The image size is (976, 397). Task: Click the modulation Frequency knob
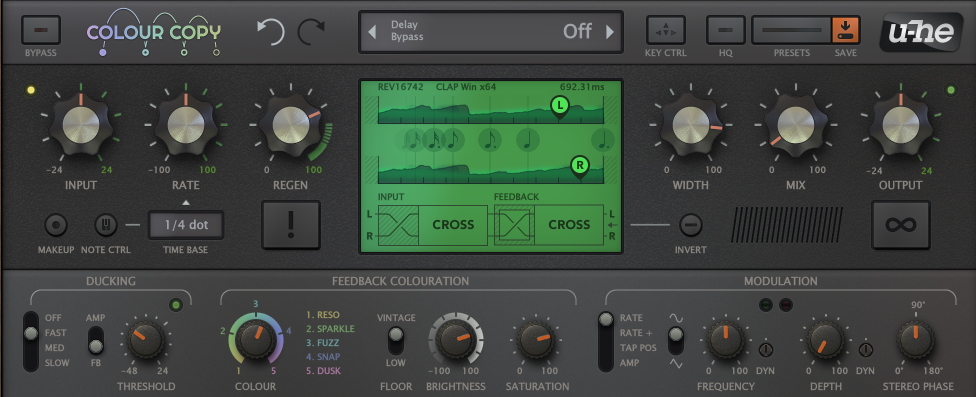click(x=725, y=340)
